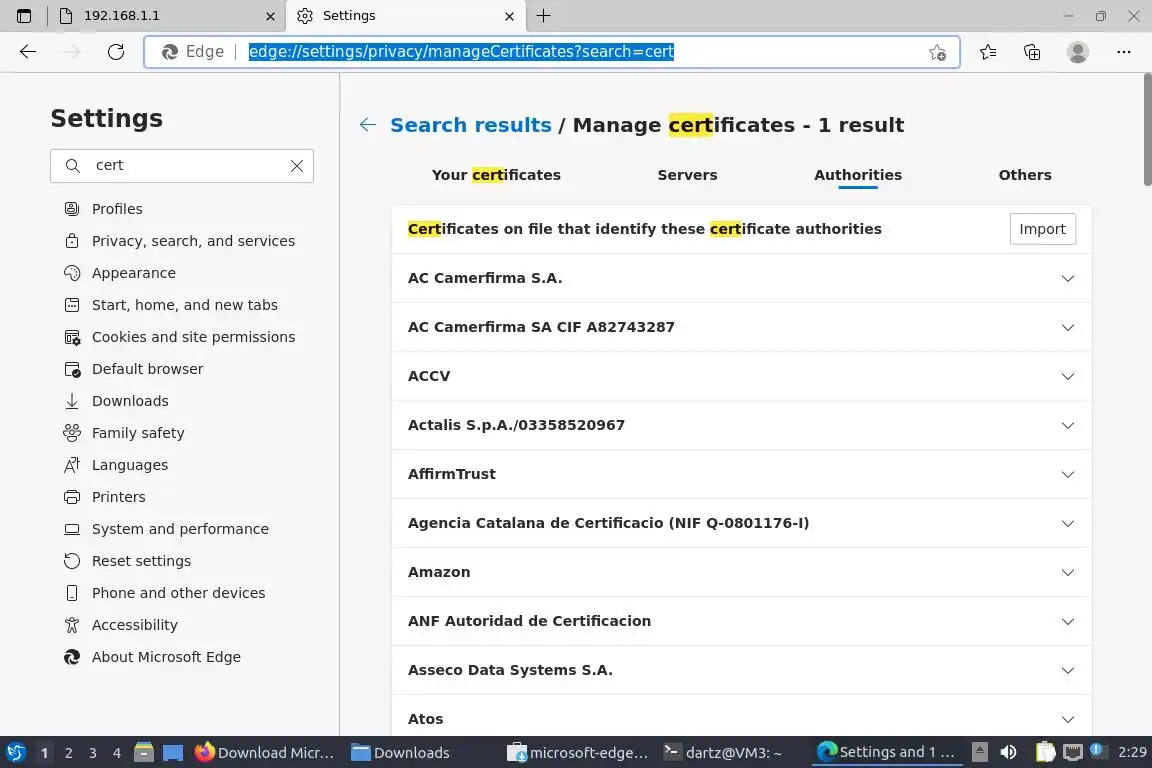Close the 192.168.1.1 tab
Screen dimensions: 1152x768
(270, 16)
